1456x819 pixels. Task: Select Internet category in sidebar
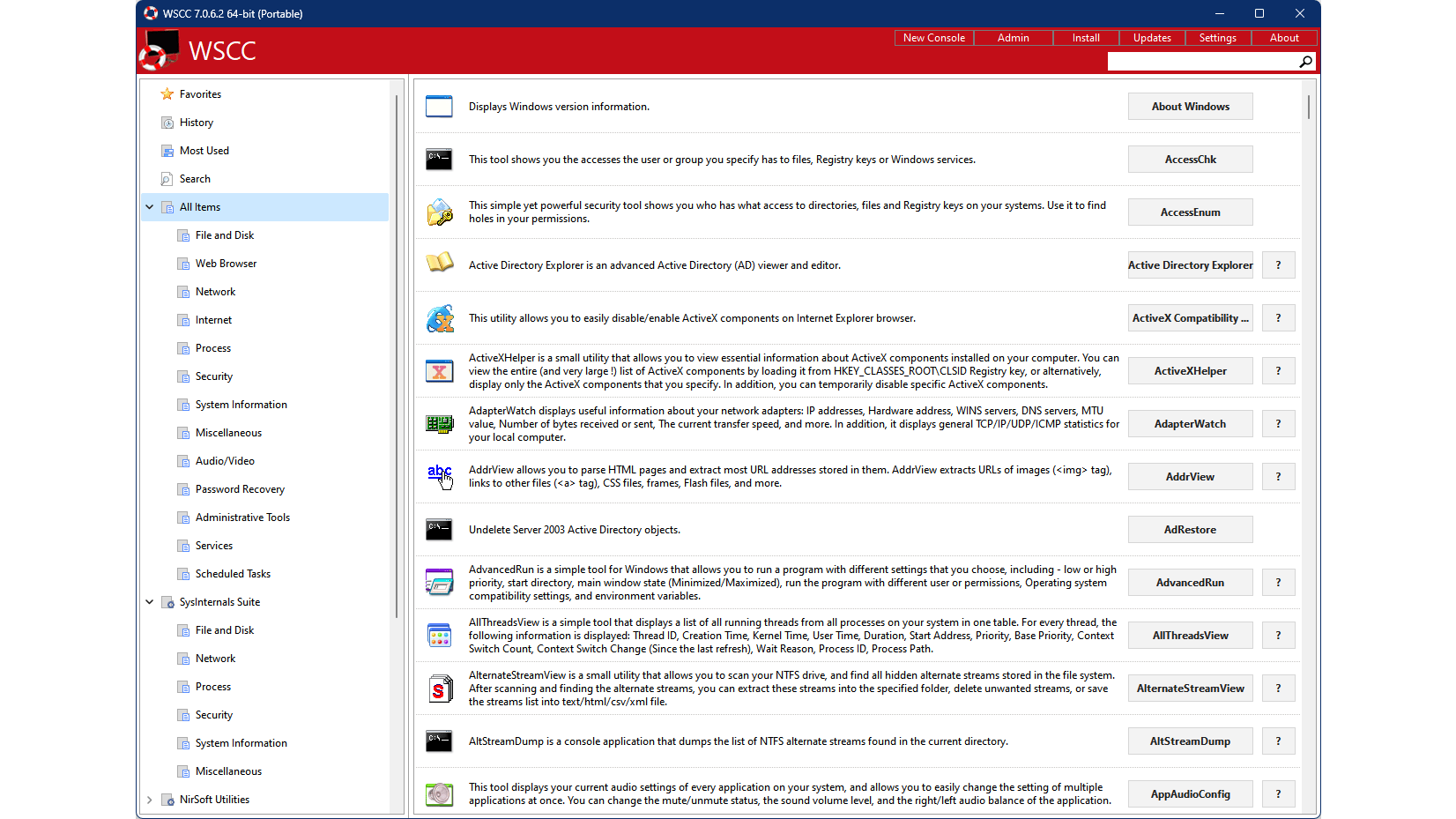(213, 320)
